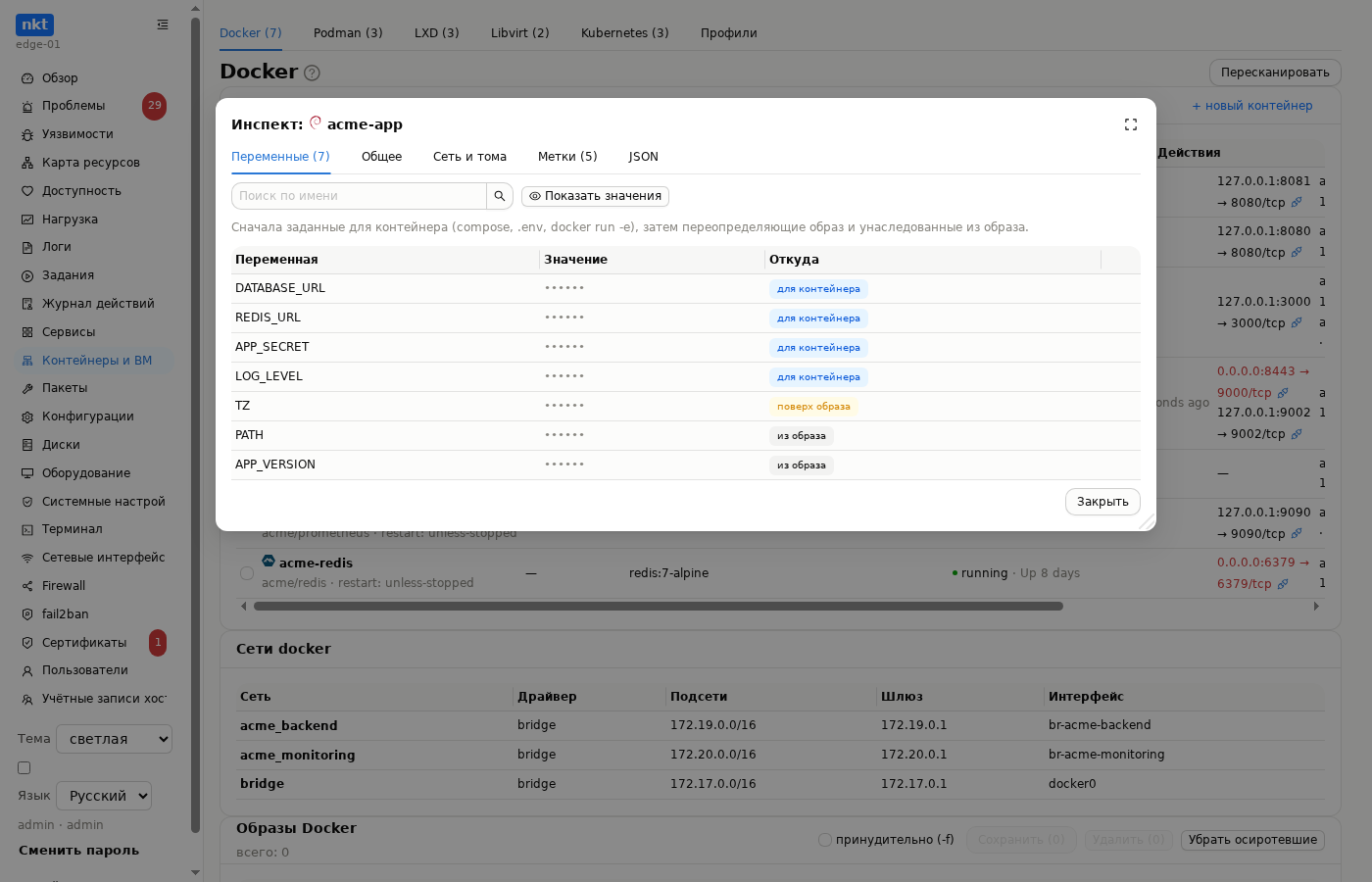Click the Logs sidebar icon

point(27,247)
